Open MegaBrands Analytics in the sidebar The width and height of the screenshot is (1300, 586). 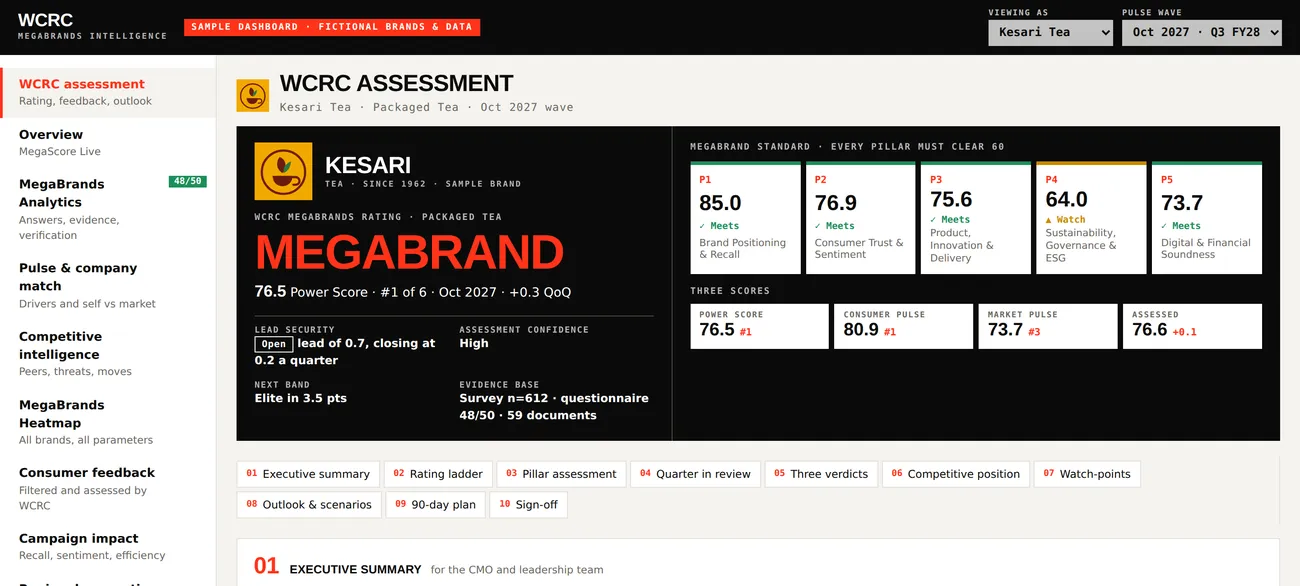pyautogui.click(x=108, y=209)
